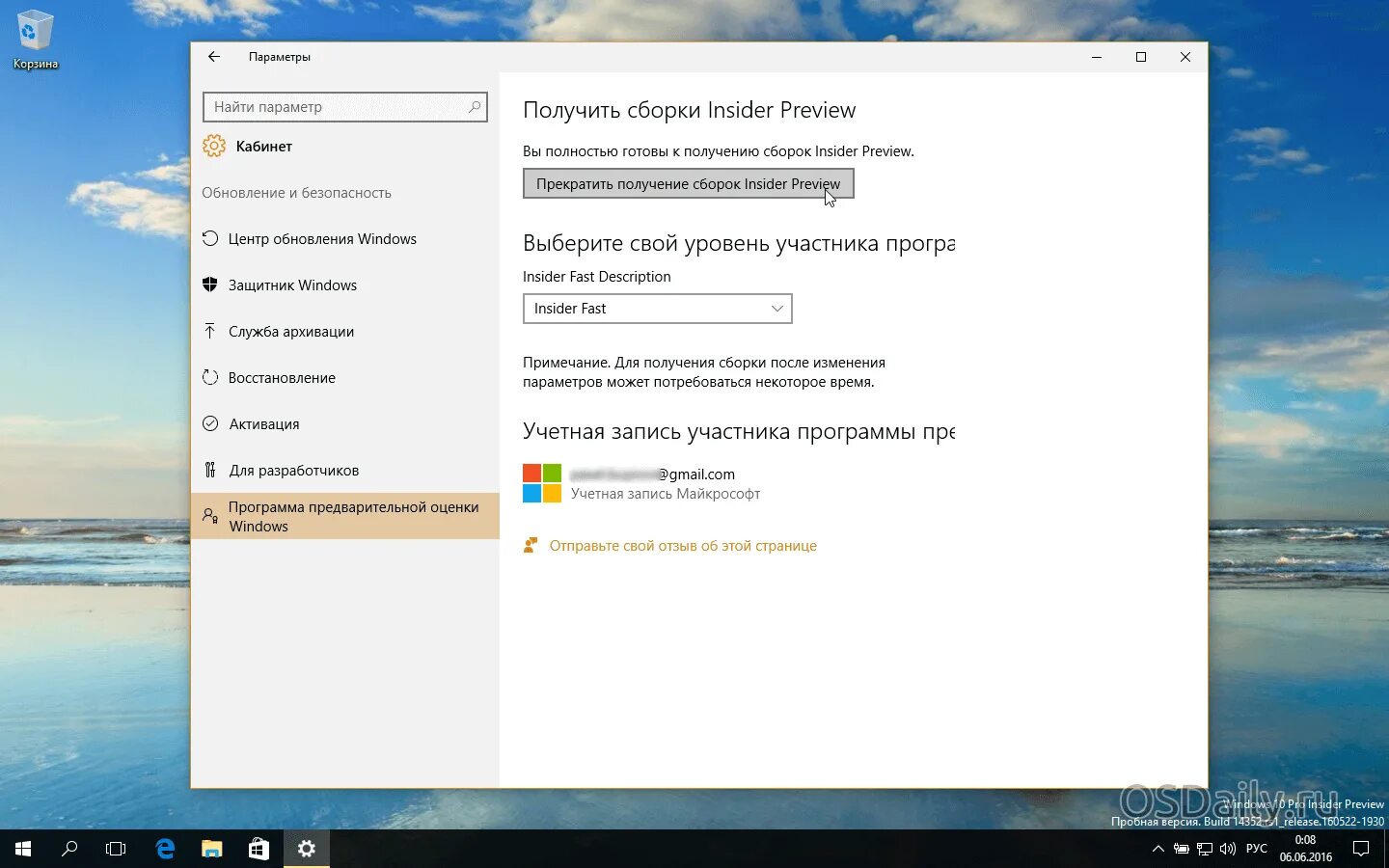The height and width of the screenshot is (868, 1389).
Task: Minimize the Параметры window
Action: pos(1097,57)
